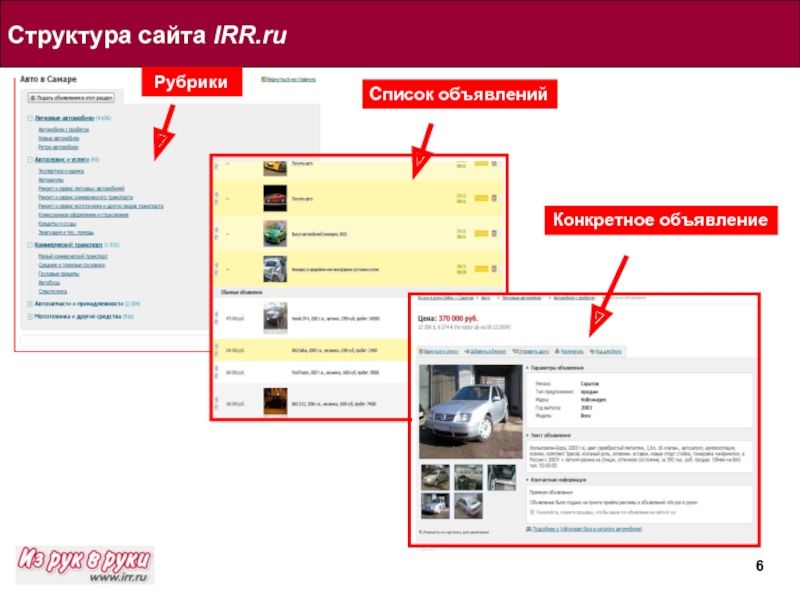800x600 pixels.
Task: Collapse the Автосервис и услуги category
Action: click(30, 160)
